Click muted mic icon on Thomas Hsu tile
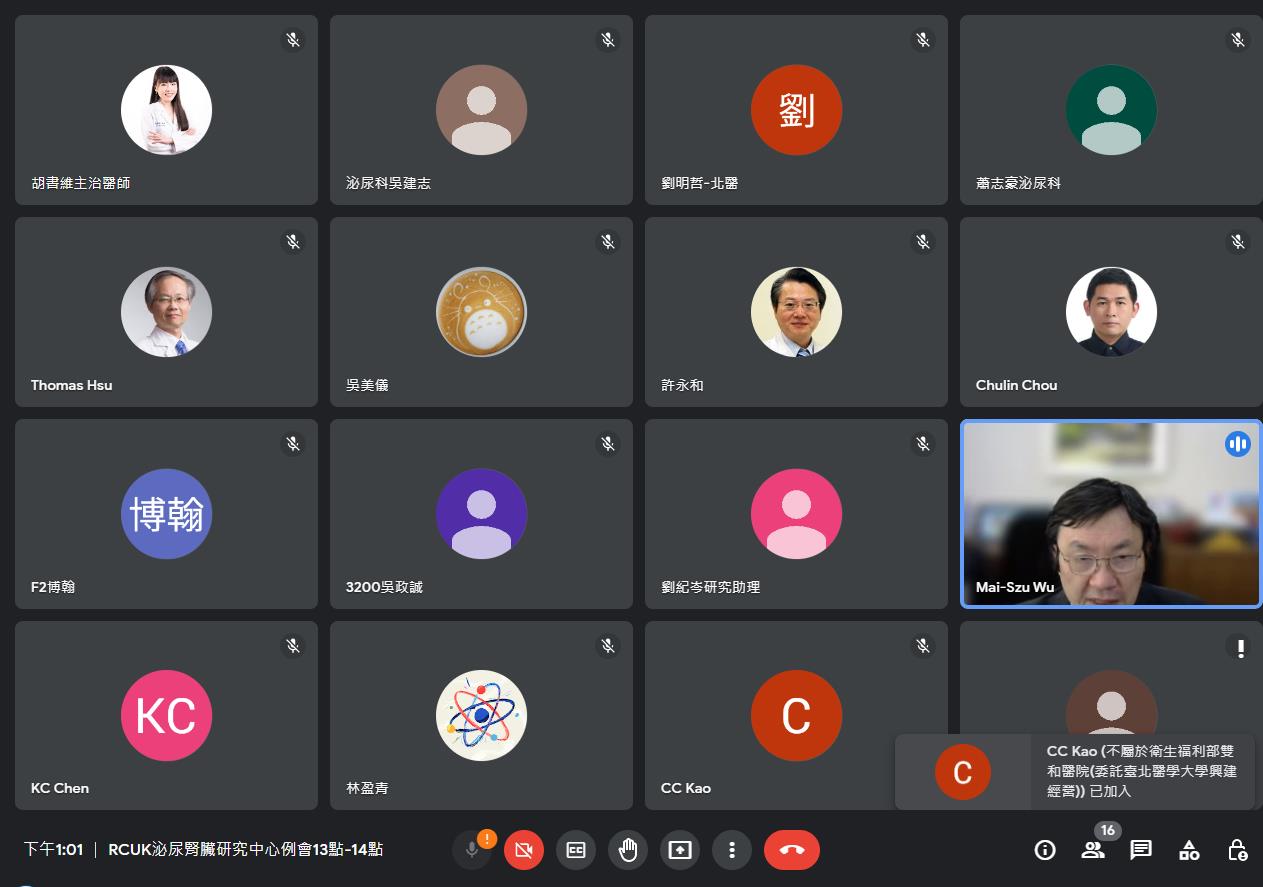The width and height of the screenshot is (1263, 887). coord(293,242)
